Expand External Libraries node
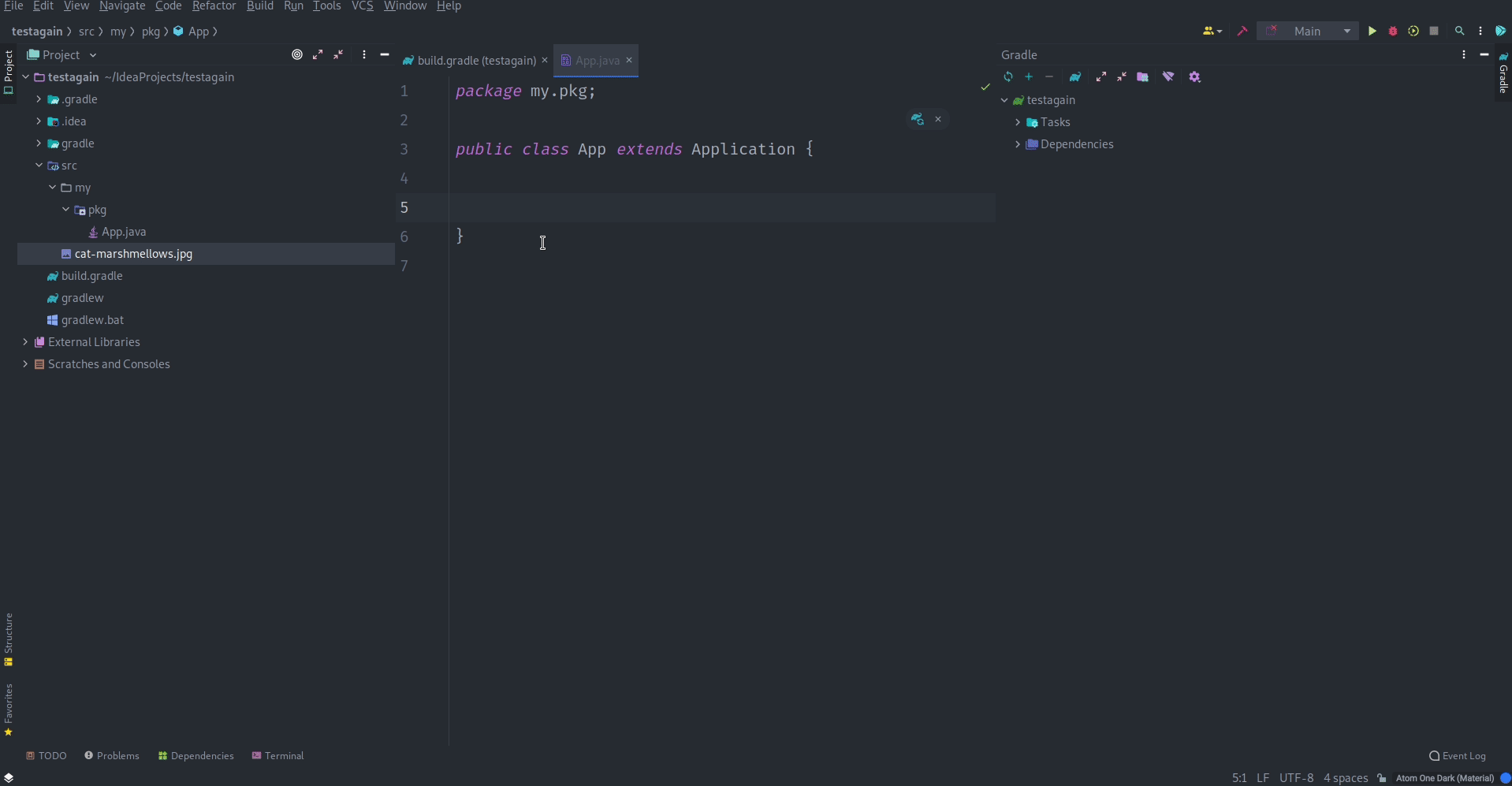 [25, 342]
